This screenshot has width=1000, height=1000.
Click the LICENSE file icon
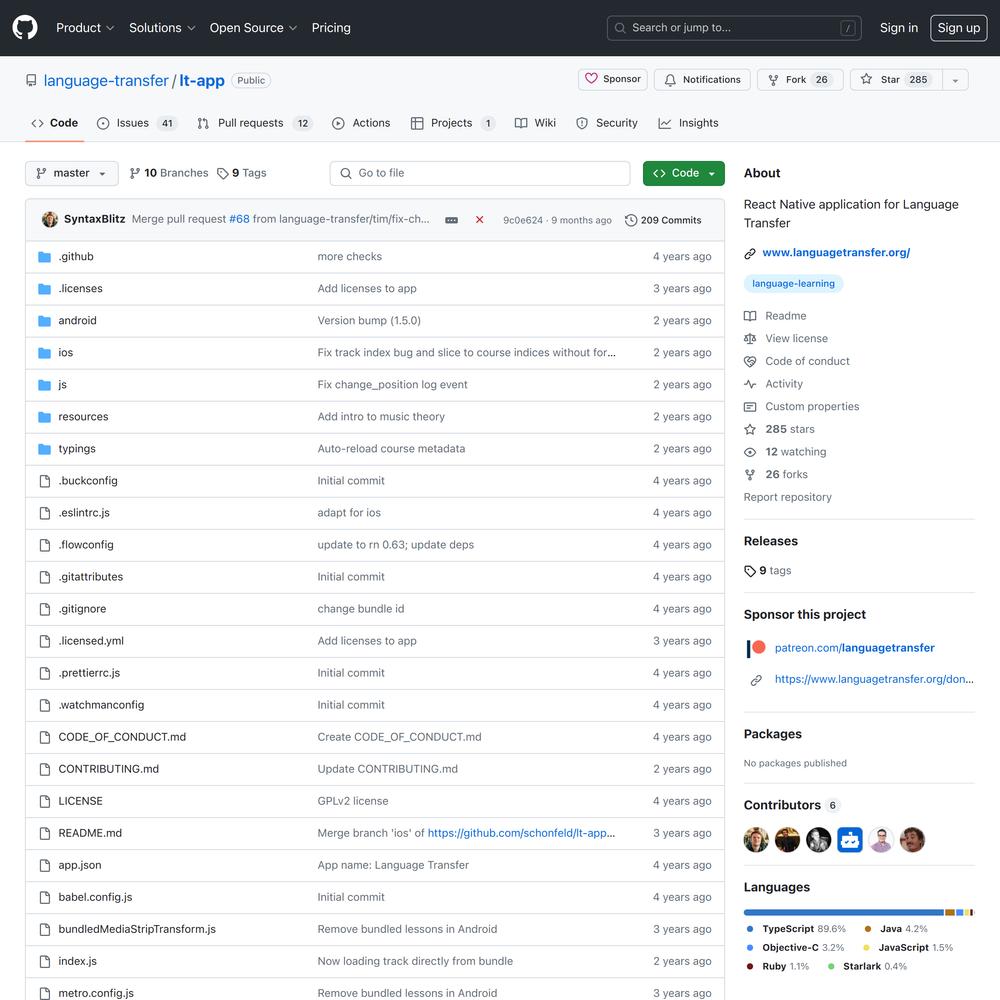[45, 801]
